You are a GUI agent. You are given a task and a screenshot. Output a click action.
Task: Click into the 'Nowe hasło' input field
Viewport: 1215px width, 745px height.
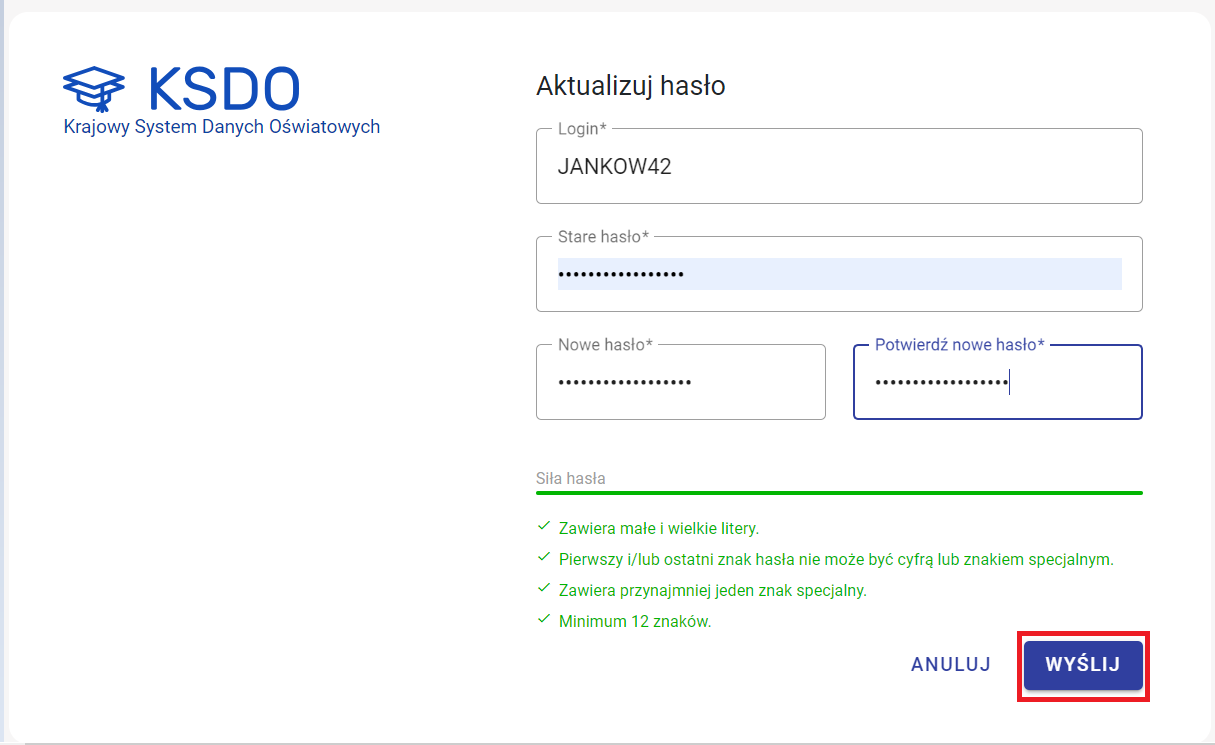point(680,382)
